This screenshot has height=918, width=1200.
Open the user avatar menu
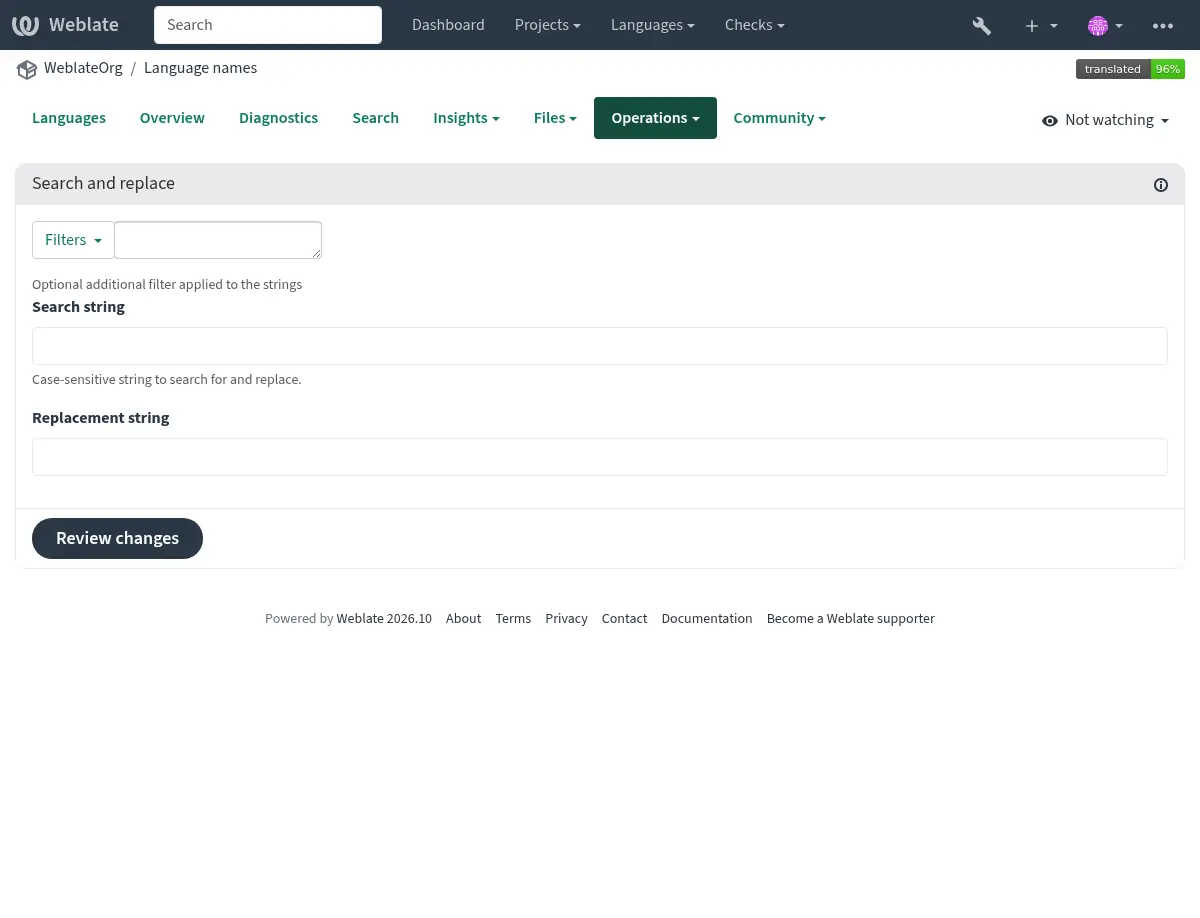pyautogui.click(x=1105, y=26)
